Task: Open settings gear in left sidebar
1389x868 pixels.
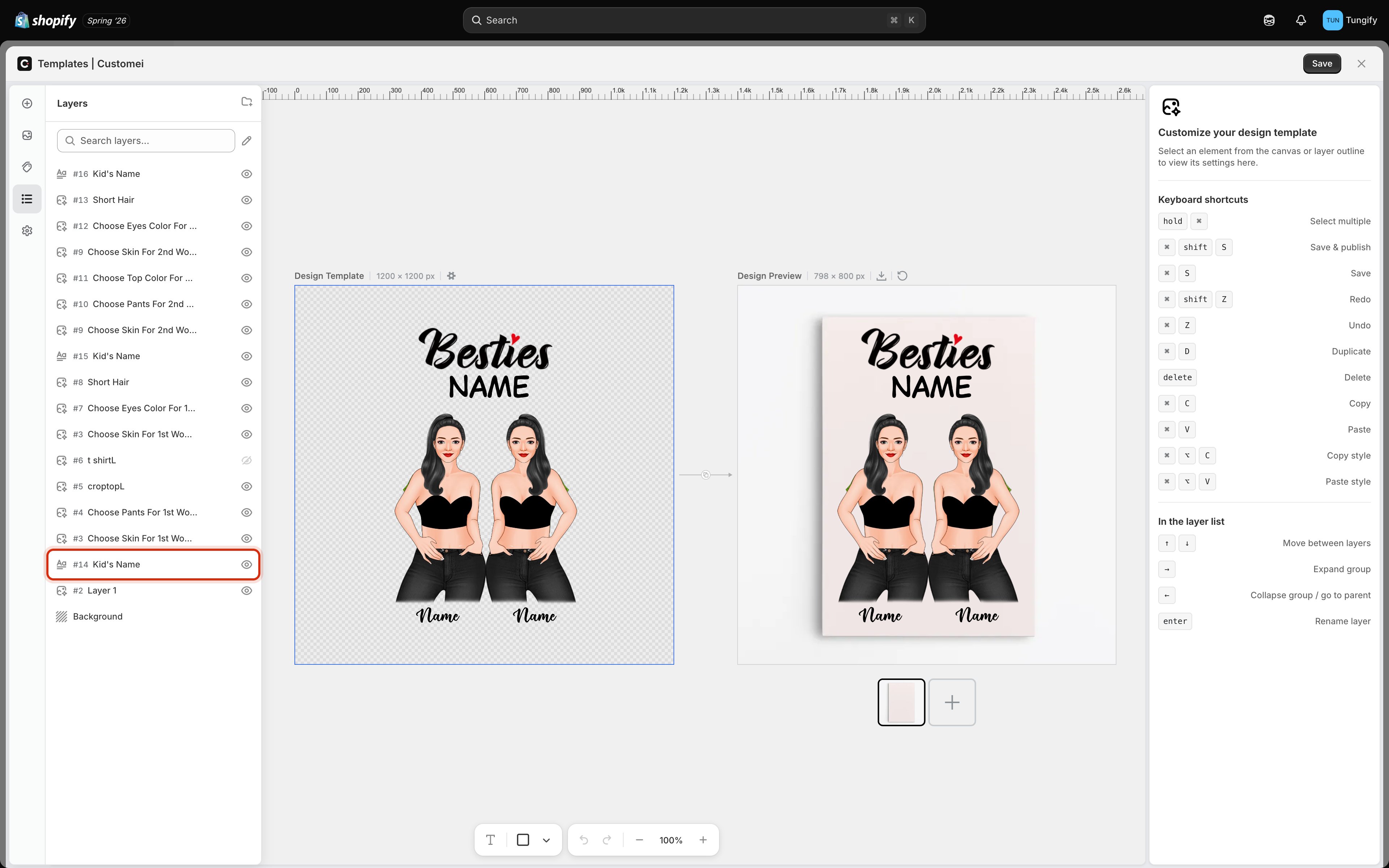Action: tap(27, 231)
